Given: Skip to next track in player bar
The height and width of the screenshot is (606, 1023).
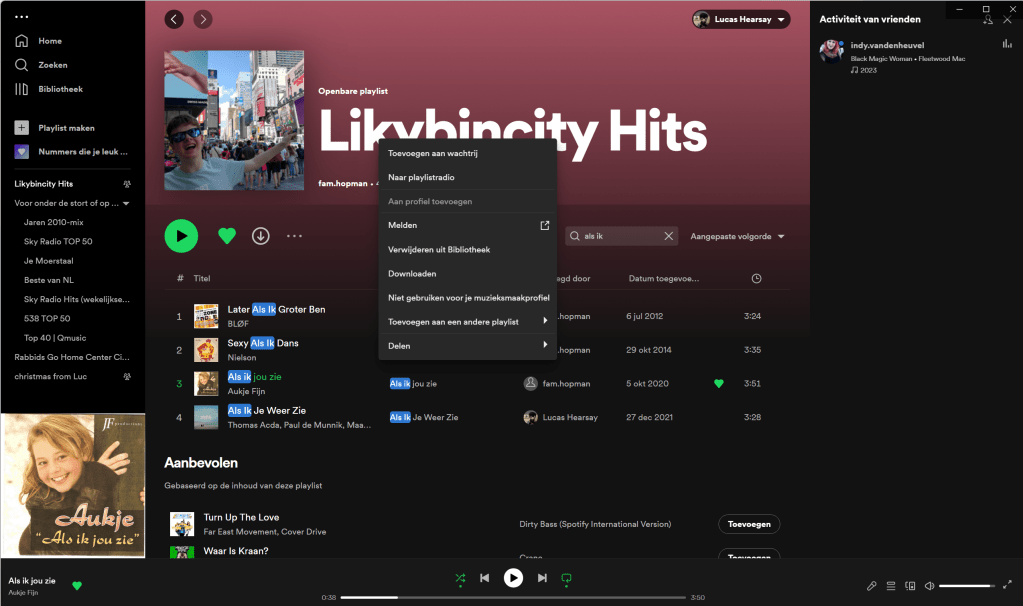Looking at the screenshot, I should click(542, 578).
